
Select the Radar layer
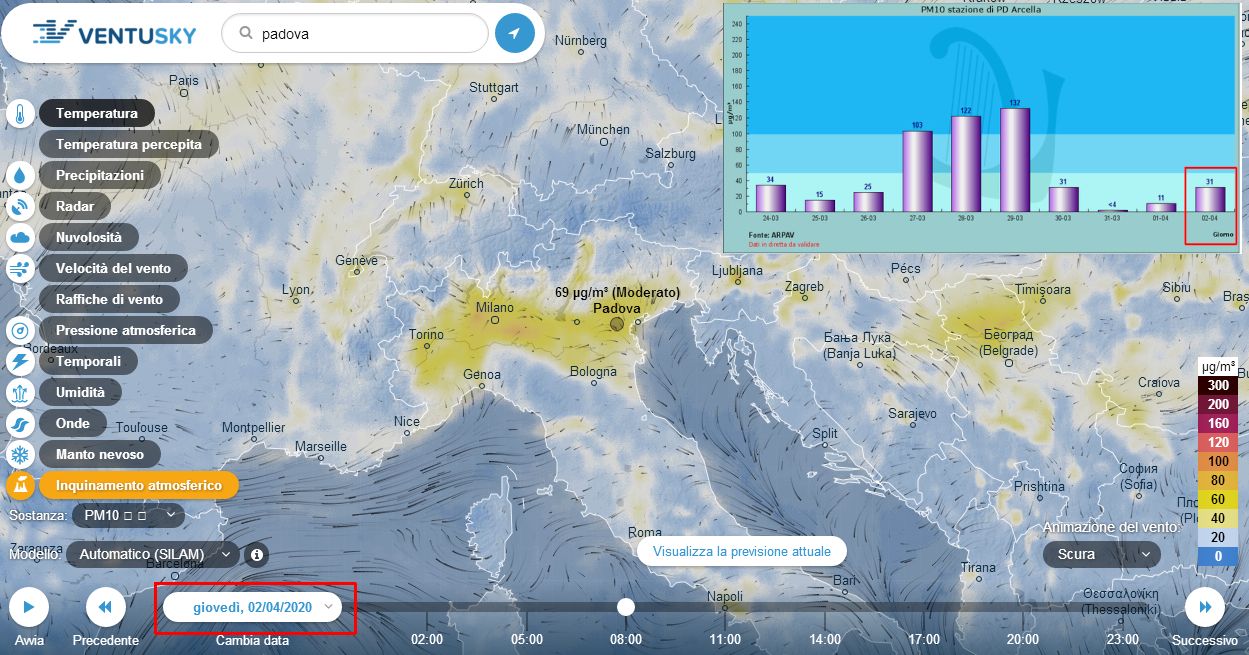(x=75, y=206)
